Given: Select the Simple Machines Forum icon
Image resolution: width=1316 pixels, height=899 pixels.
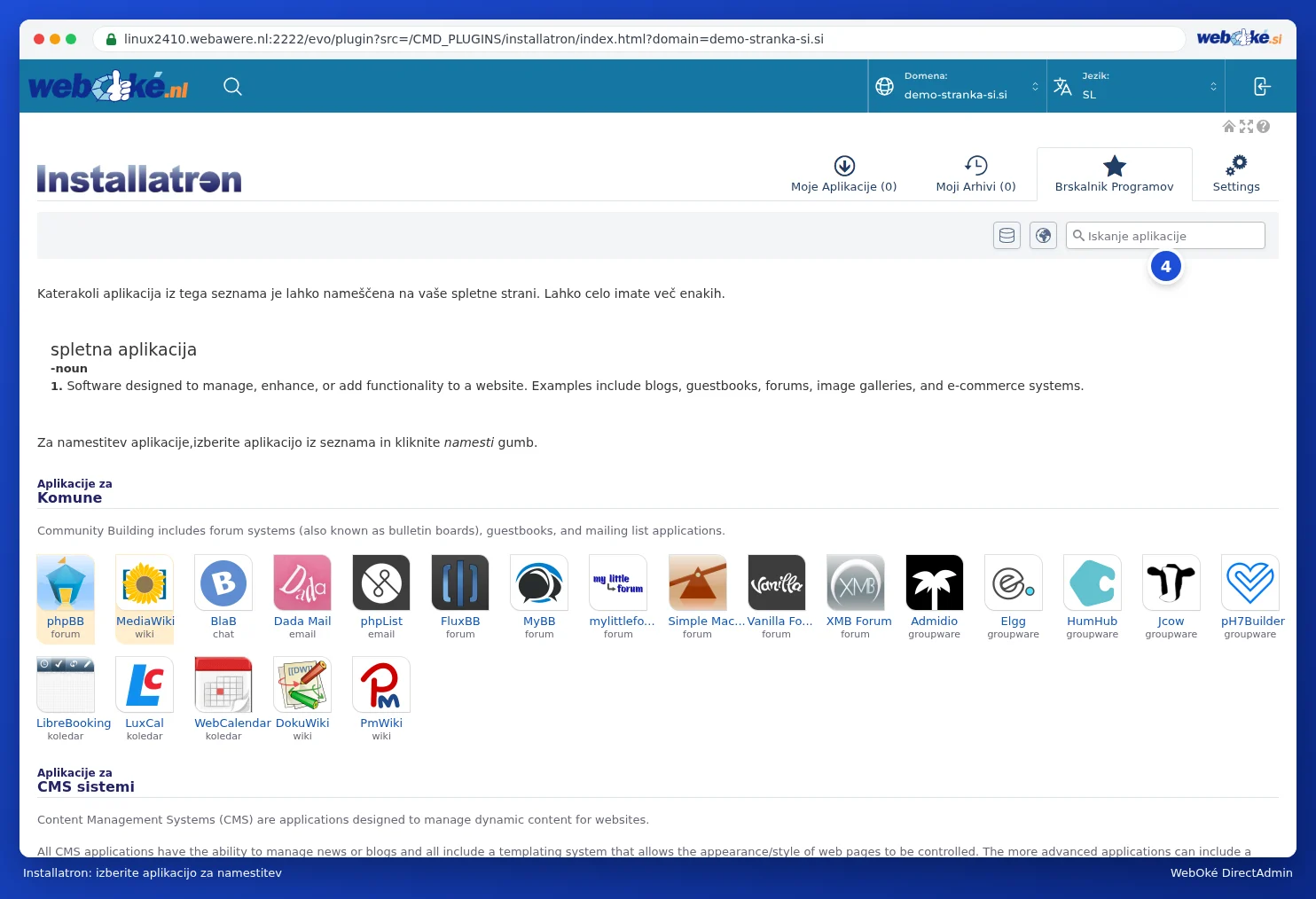Looking at the screenshot, I should [x=698, y=583].
